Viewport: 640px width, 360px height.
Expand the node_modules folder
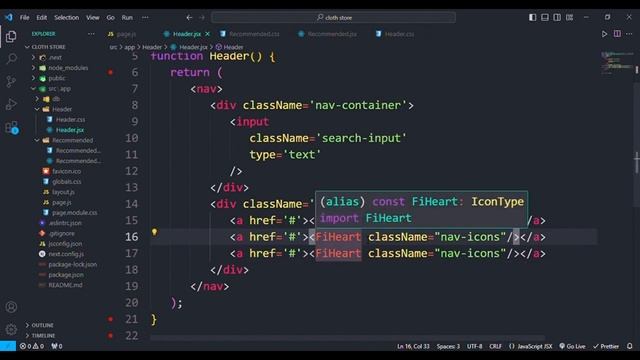tap(33, 68)
